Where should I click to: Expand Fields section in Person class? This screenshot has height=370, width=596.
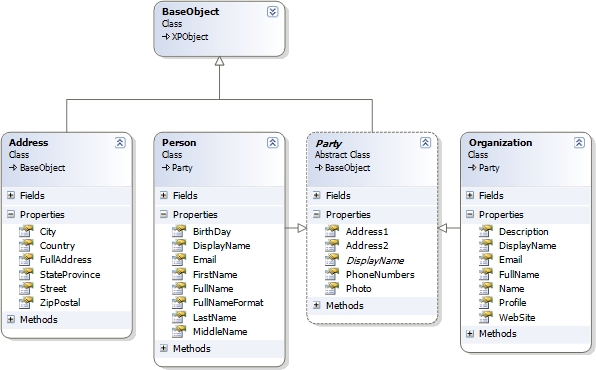[x=164, y=195]
